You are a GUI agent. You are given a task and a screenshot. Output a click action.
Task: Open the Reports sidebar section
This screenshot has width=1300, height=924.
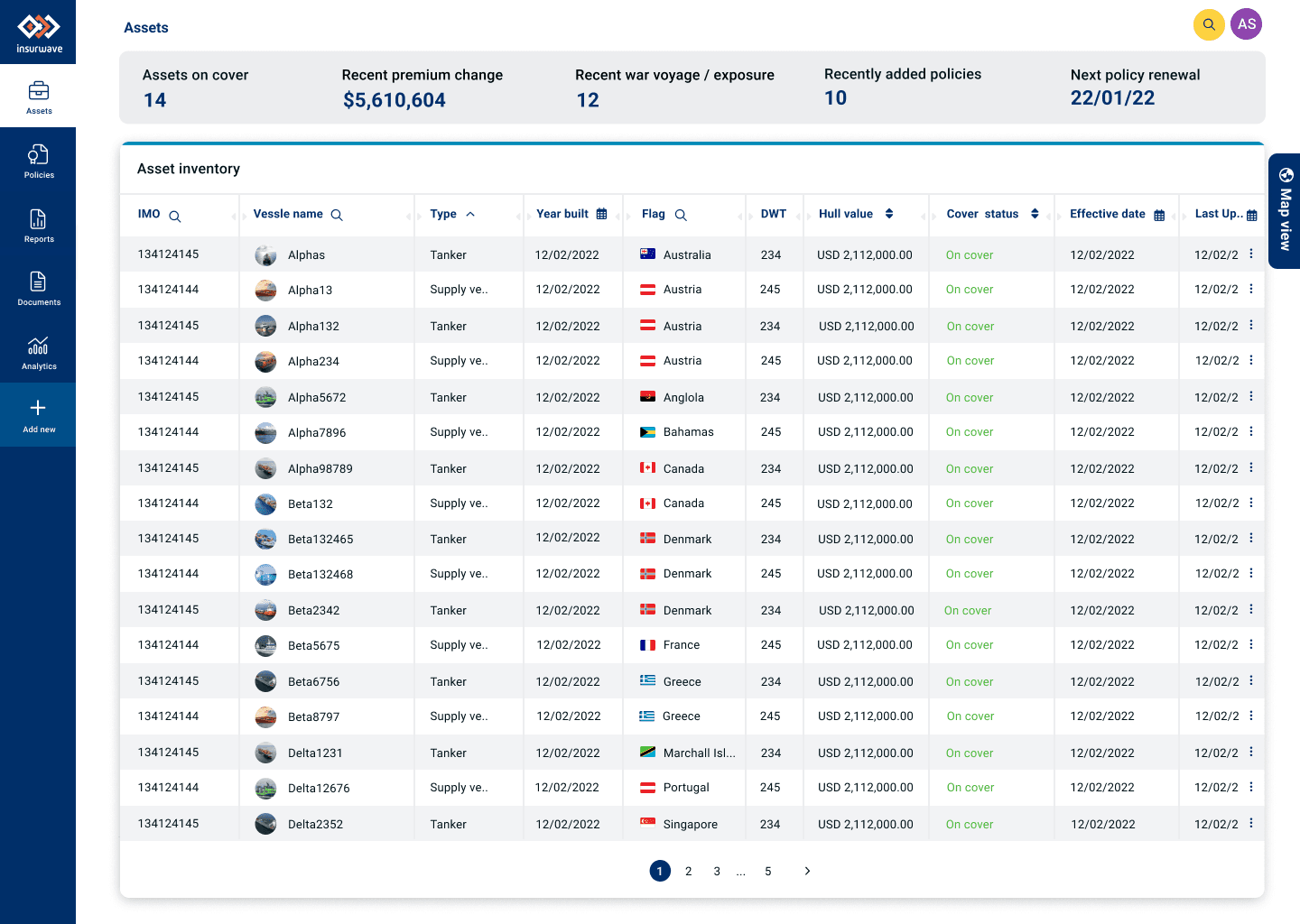coord(38,225)
